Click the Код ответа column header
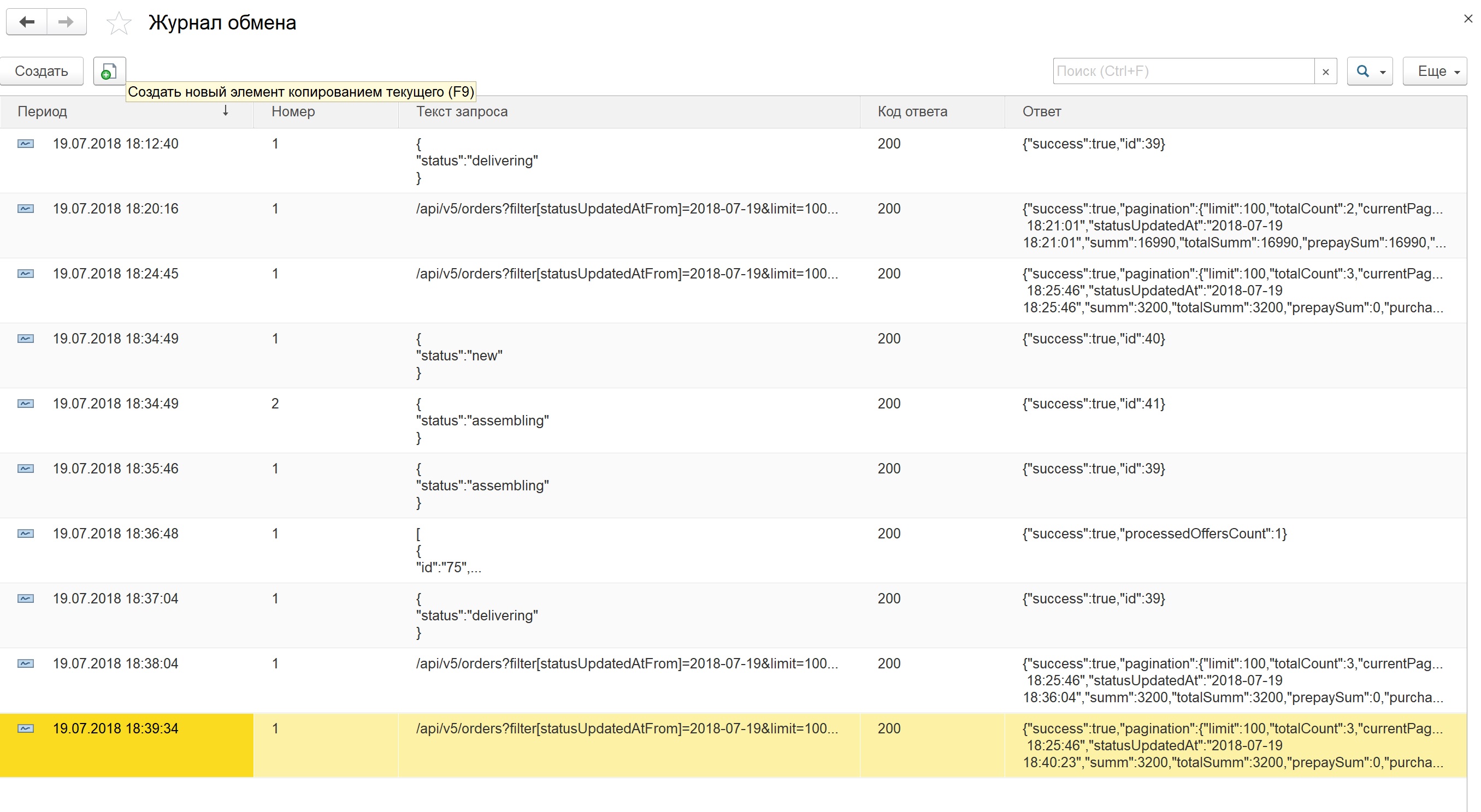Screen dimensions: 1481x812 [x=912, y=111]
